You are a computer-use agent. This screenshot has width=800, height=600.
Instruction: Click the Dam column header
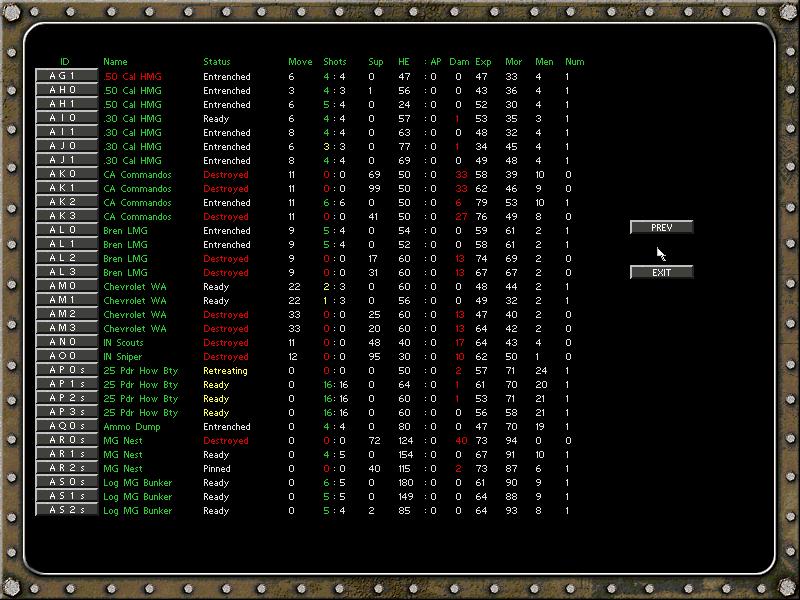(459, 62)
